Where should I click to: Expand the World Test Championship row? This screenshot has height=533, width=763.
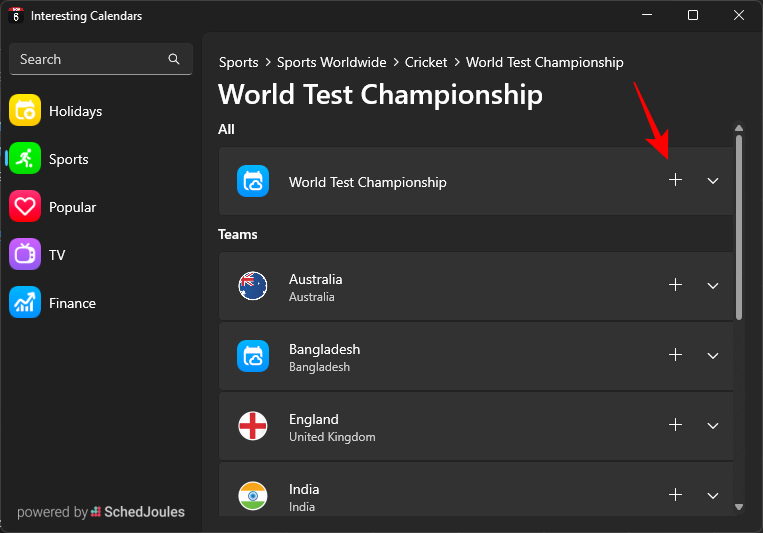point(713,181)
